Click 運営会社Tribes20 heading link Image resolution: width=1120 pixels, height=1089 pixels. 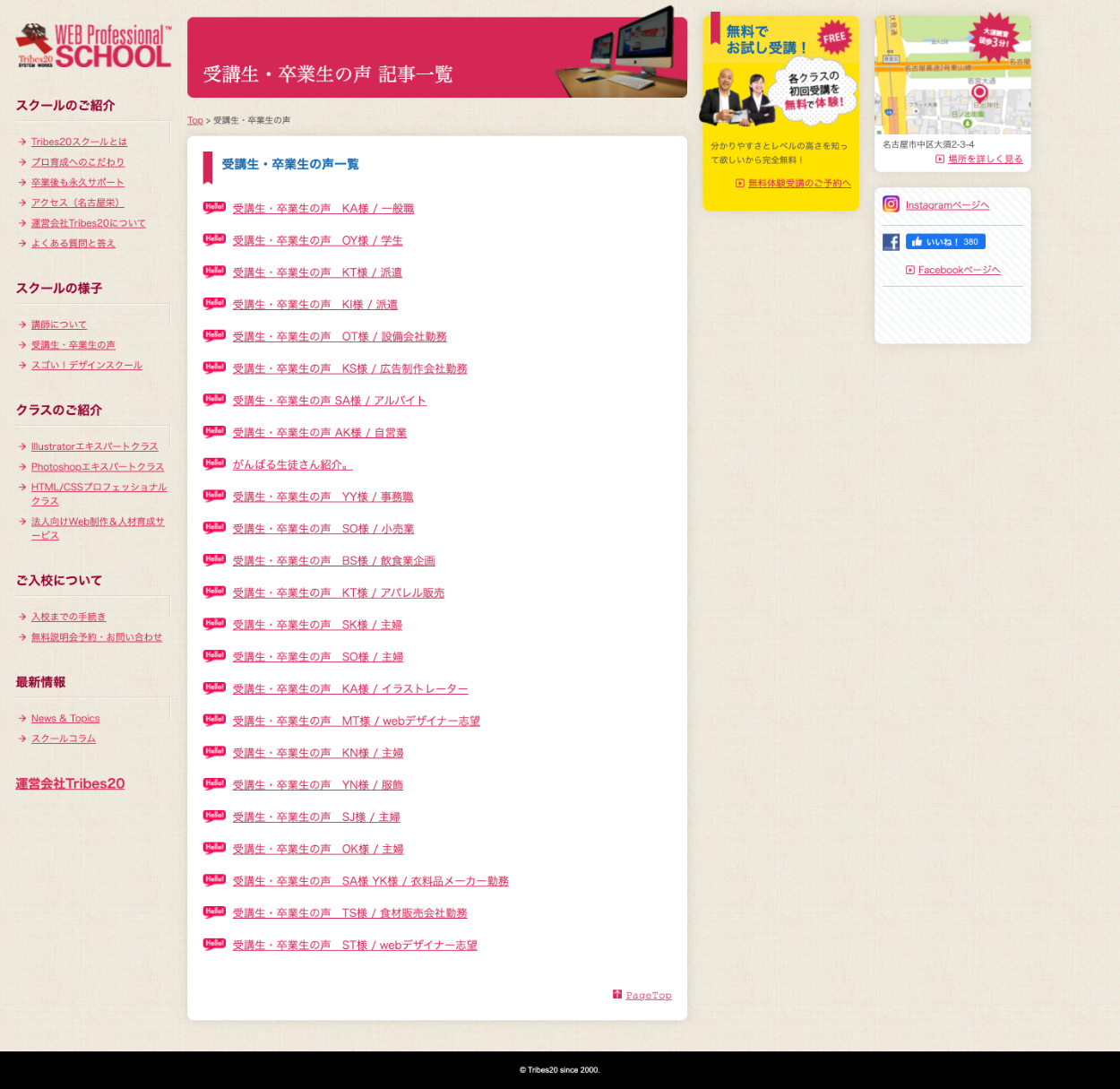pyautogui.click(x=70, y=783)
